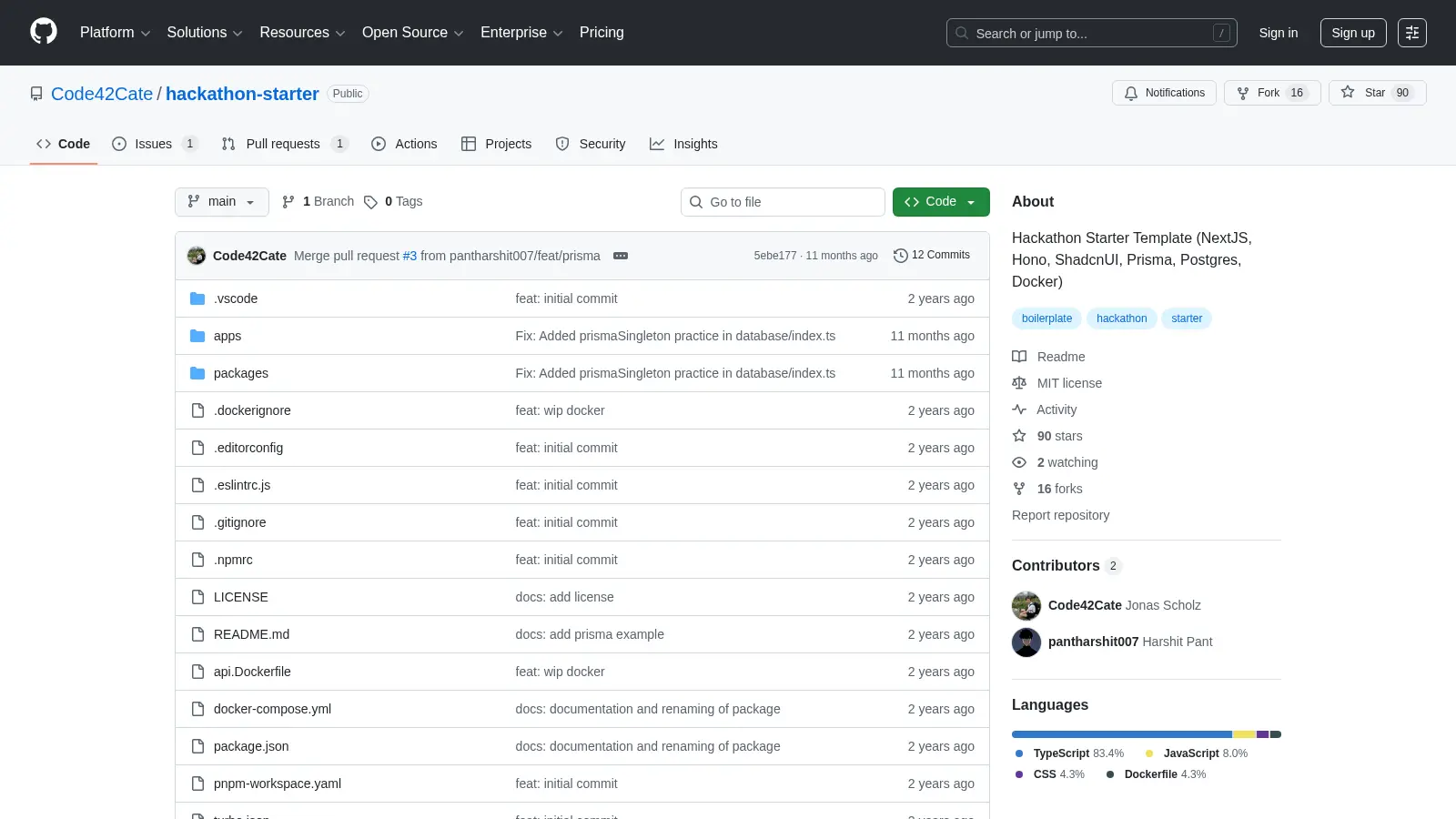Open the packages folder

click(241, 373)
